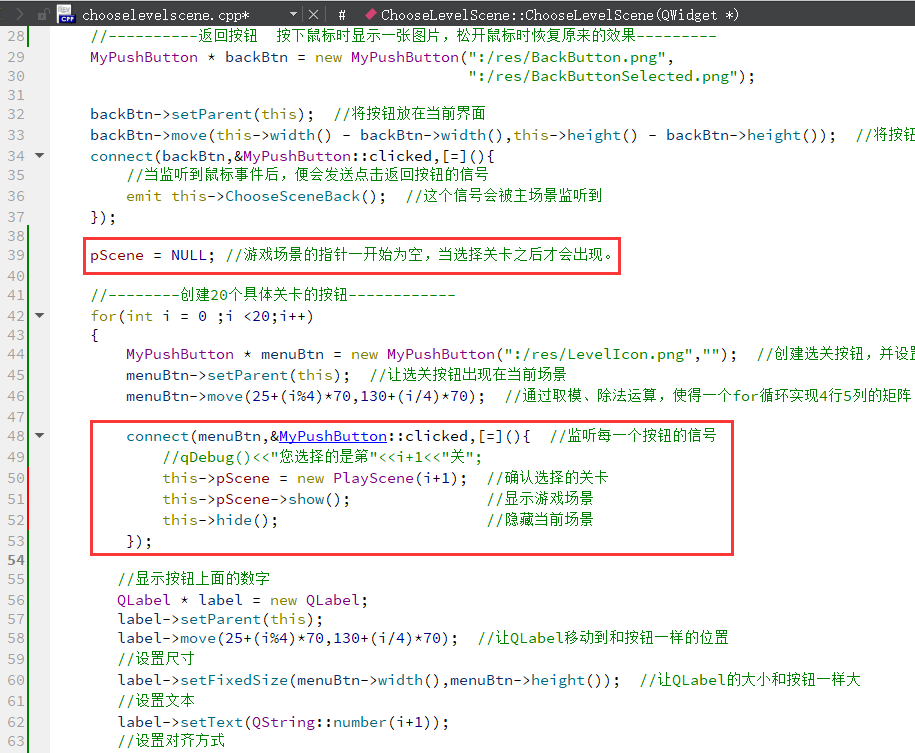Click the '//设置对齐方式' comment on line 63

pos(171,741)
